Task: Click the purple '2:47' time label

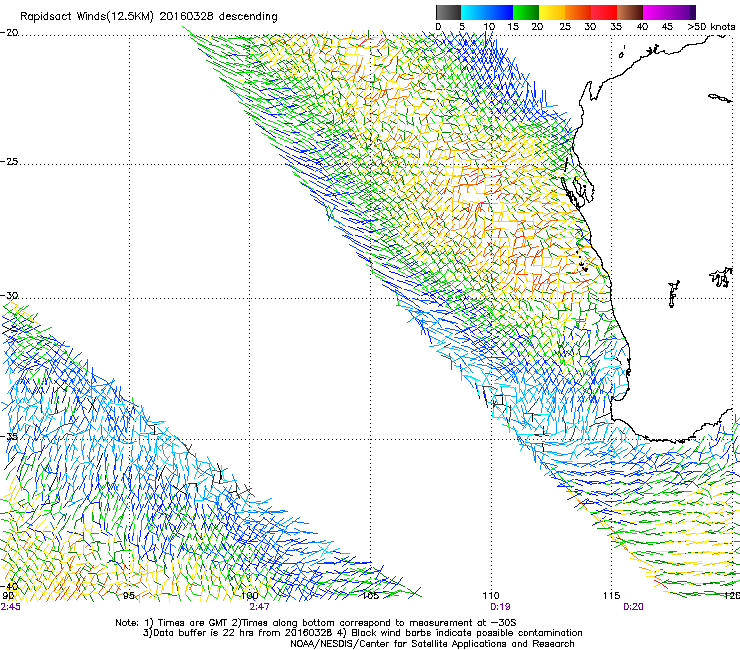Action: 259,607
